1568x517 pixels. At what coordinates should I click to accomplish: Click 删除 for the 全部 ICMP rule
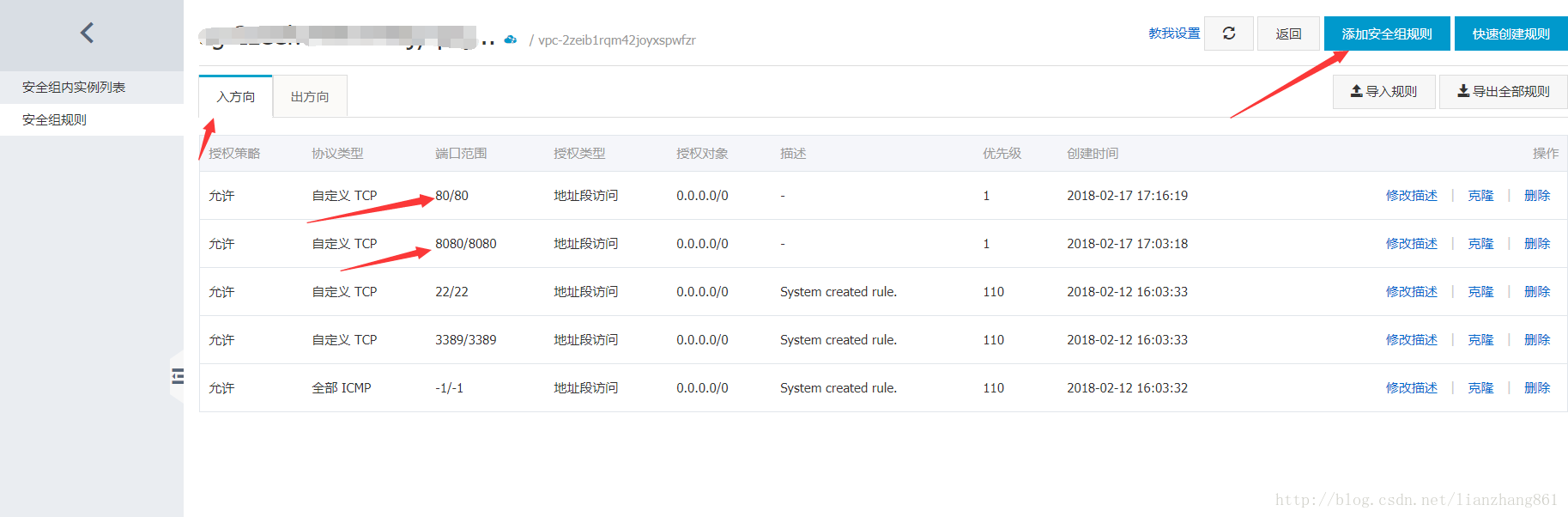tap(1537, 388)
